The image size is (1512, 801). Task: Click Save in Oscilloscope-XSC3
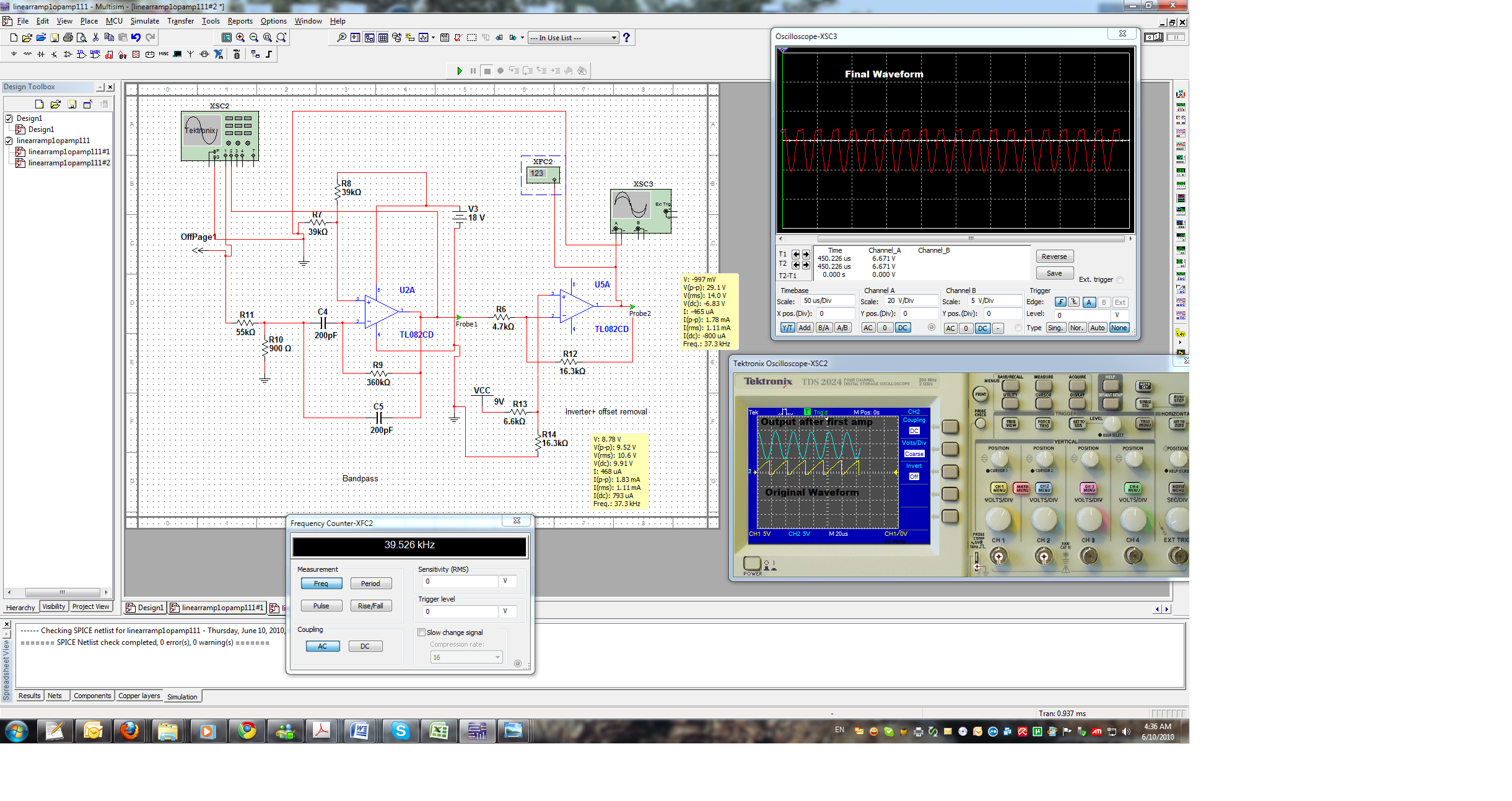pos(1054,273)
